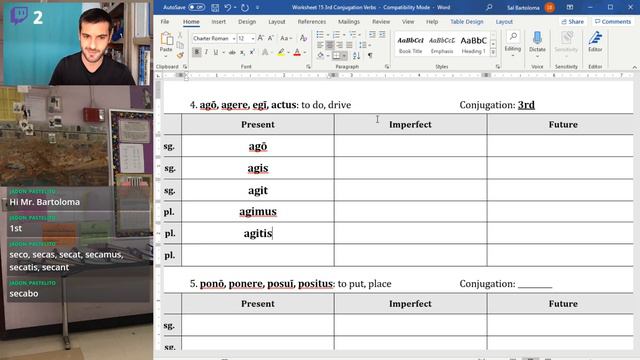
Task: Apply the Heading 1 style
Action: click(473, 44)
